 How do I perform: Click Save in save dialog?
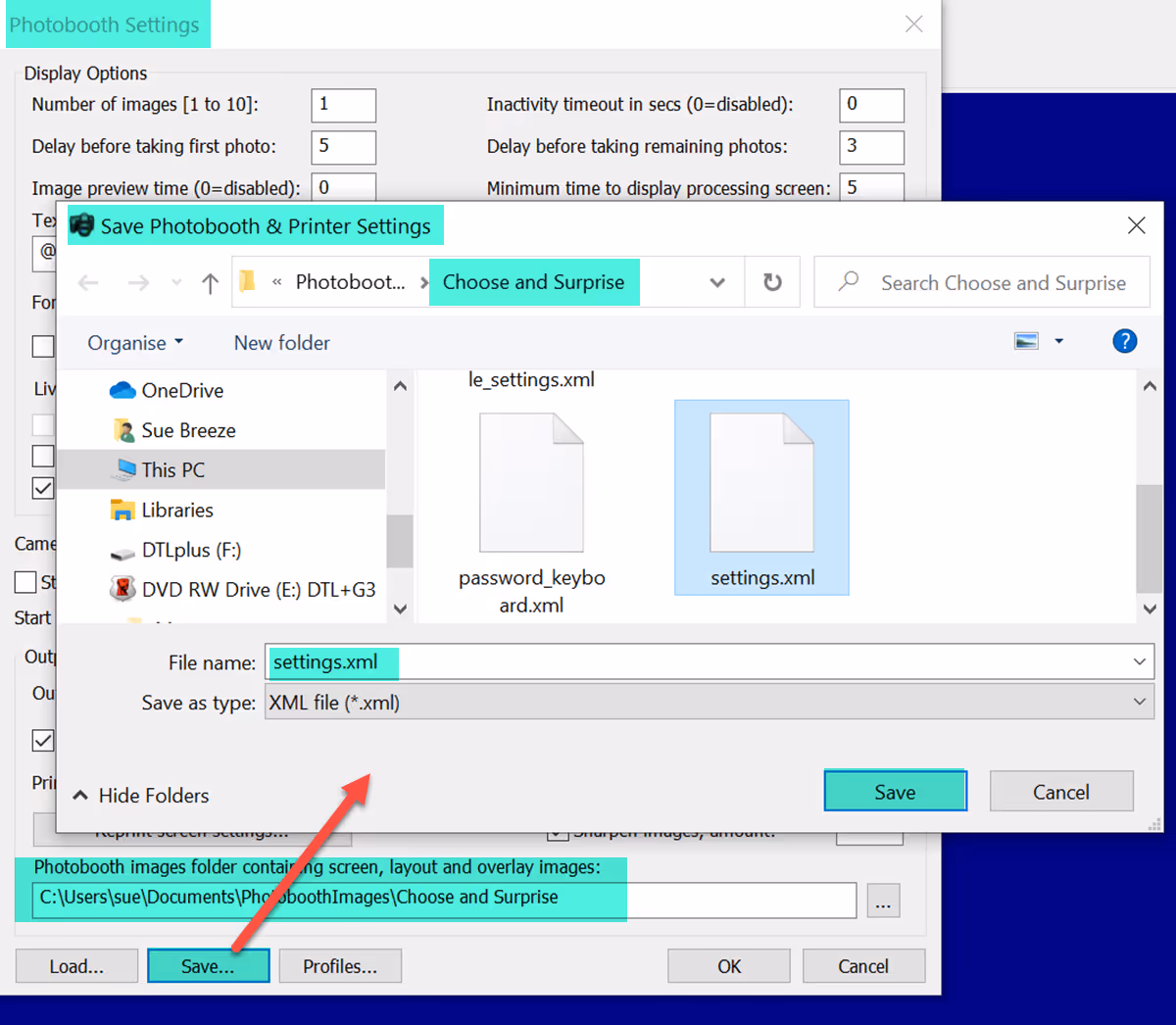coord(895,792)
